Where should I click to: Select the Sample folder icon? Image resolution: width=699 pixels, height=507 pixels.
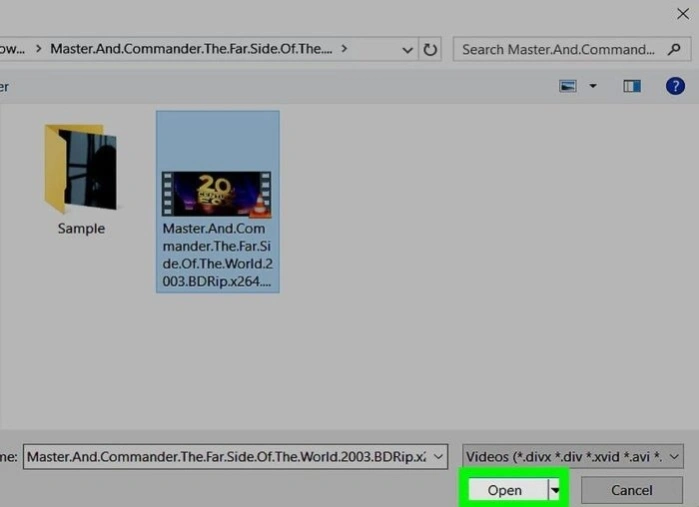[81, 169]
